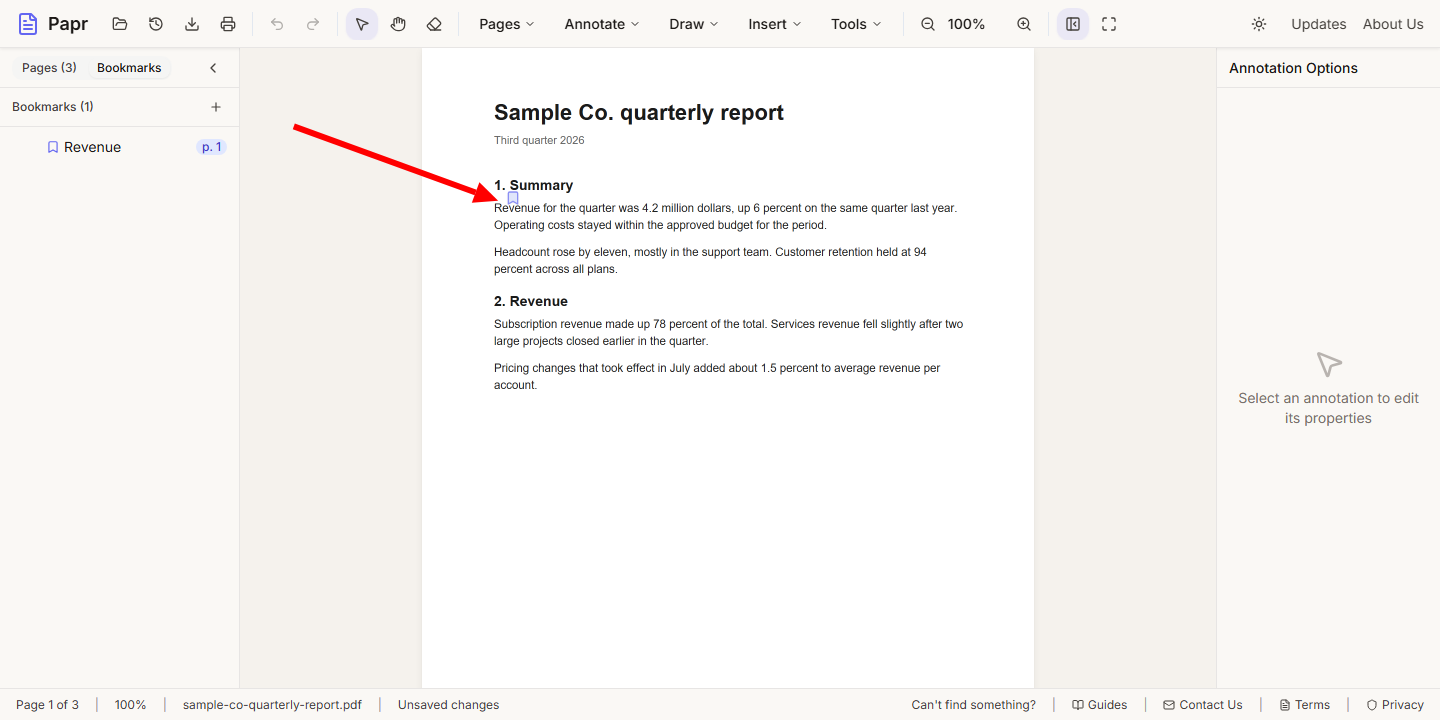Open the Terms footer link

(1304, 705)
